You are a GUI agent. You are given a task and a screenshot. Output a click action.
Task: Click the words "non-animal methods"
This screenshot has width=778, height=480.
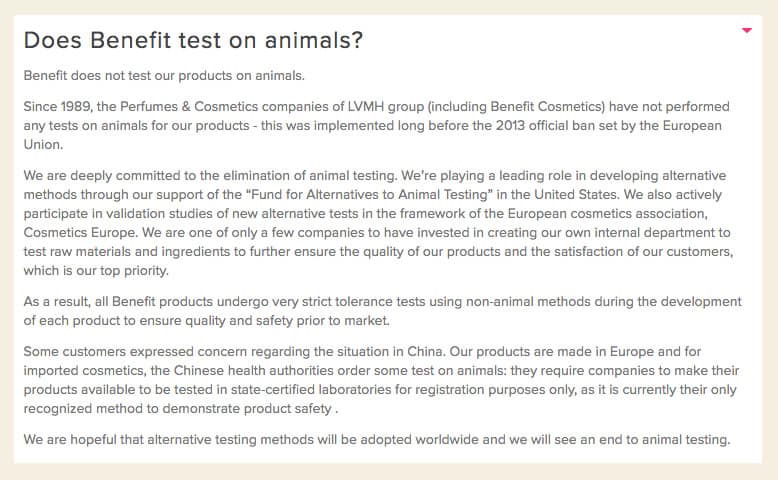(527, 302)
